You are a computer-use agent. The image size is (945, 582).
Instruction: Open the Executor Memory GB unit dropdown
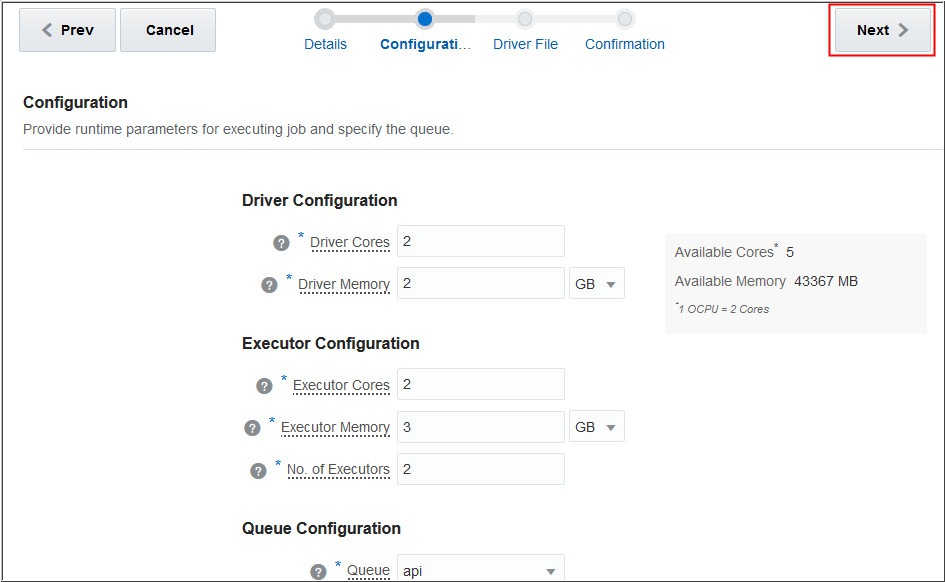[597, 427]
